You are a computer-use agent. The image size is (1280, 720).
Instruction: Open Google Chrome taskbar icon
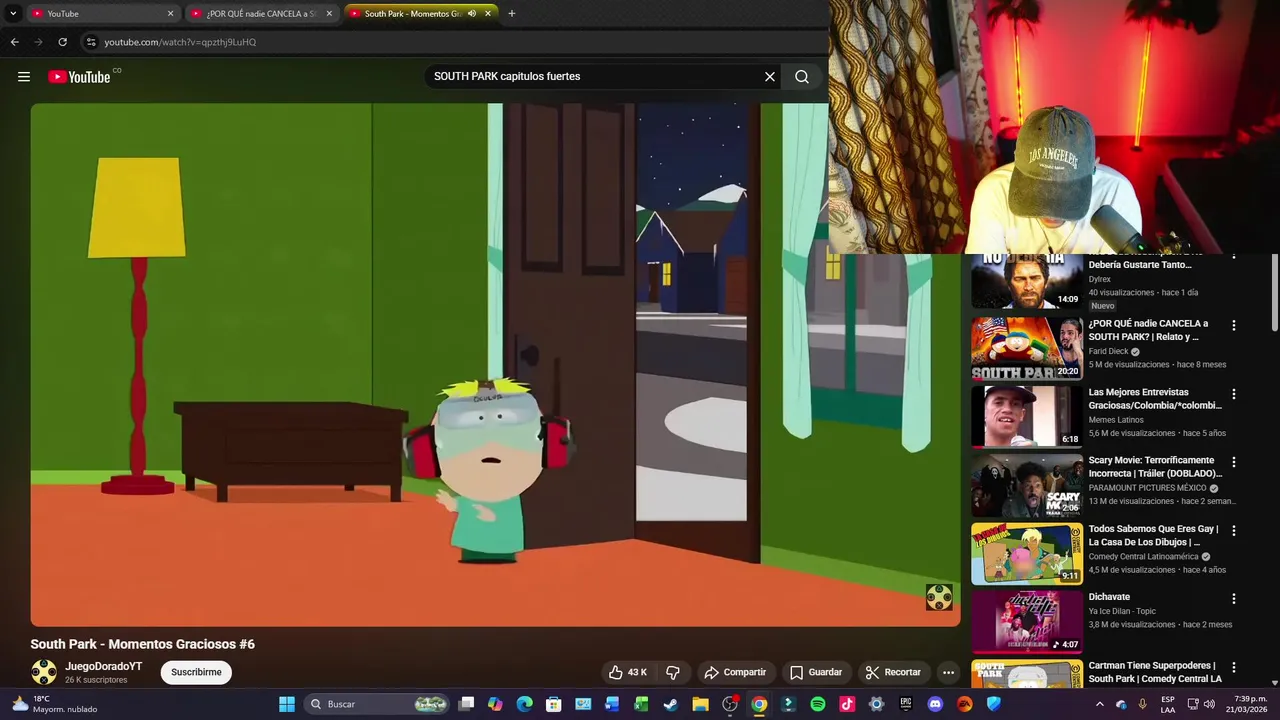(x=759, y=704)
